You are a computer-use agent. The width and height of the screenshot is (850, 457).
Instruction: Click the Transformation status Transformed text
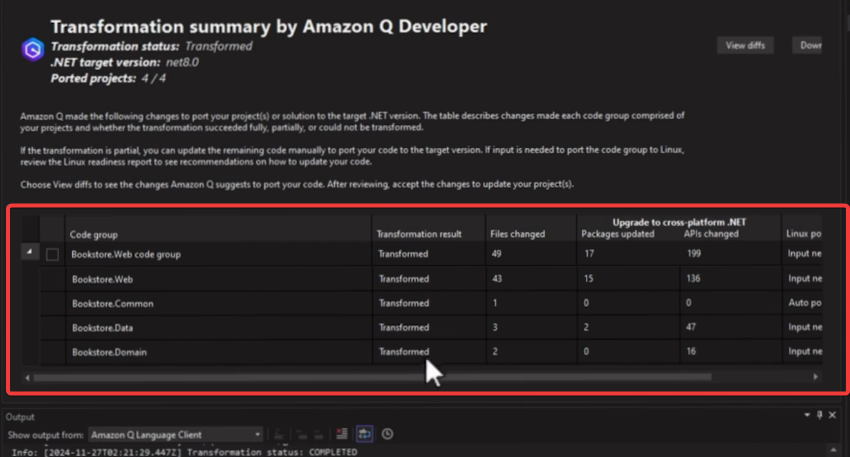click(x=218, y=47)
